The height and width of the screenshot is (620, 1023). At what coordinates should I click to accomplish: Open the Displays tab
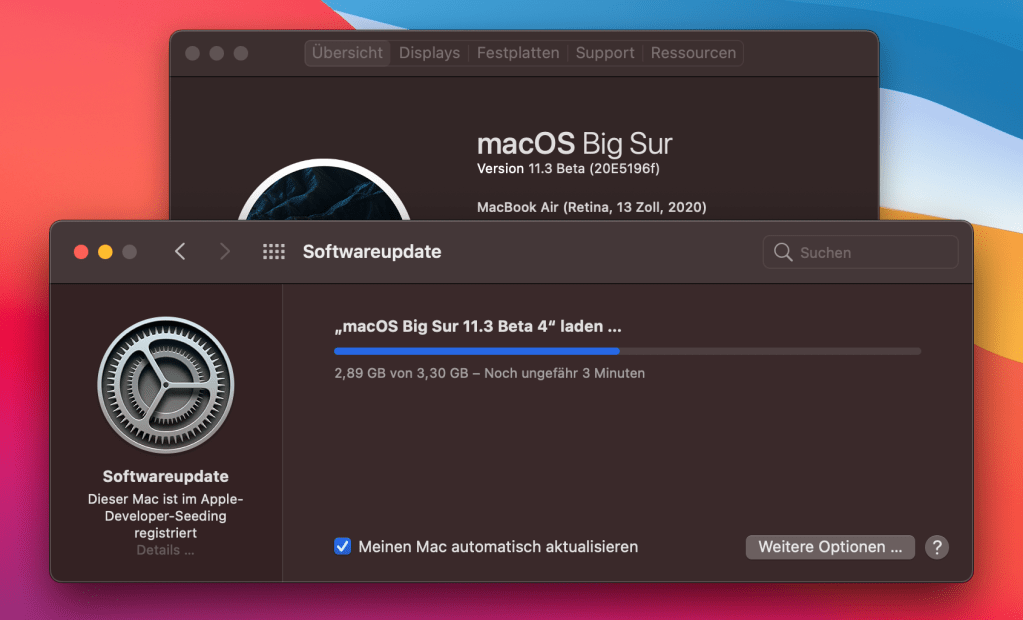click(429, 53)
